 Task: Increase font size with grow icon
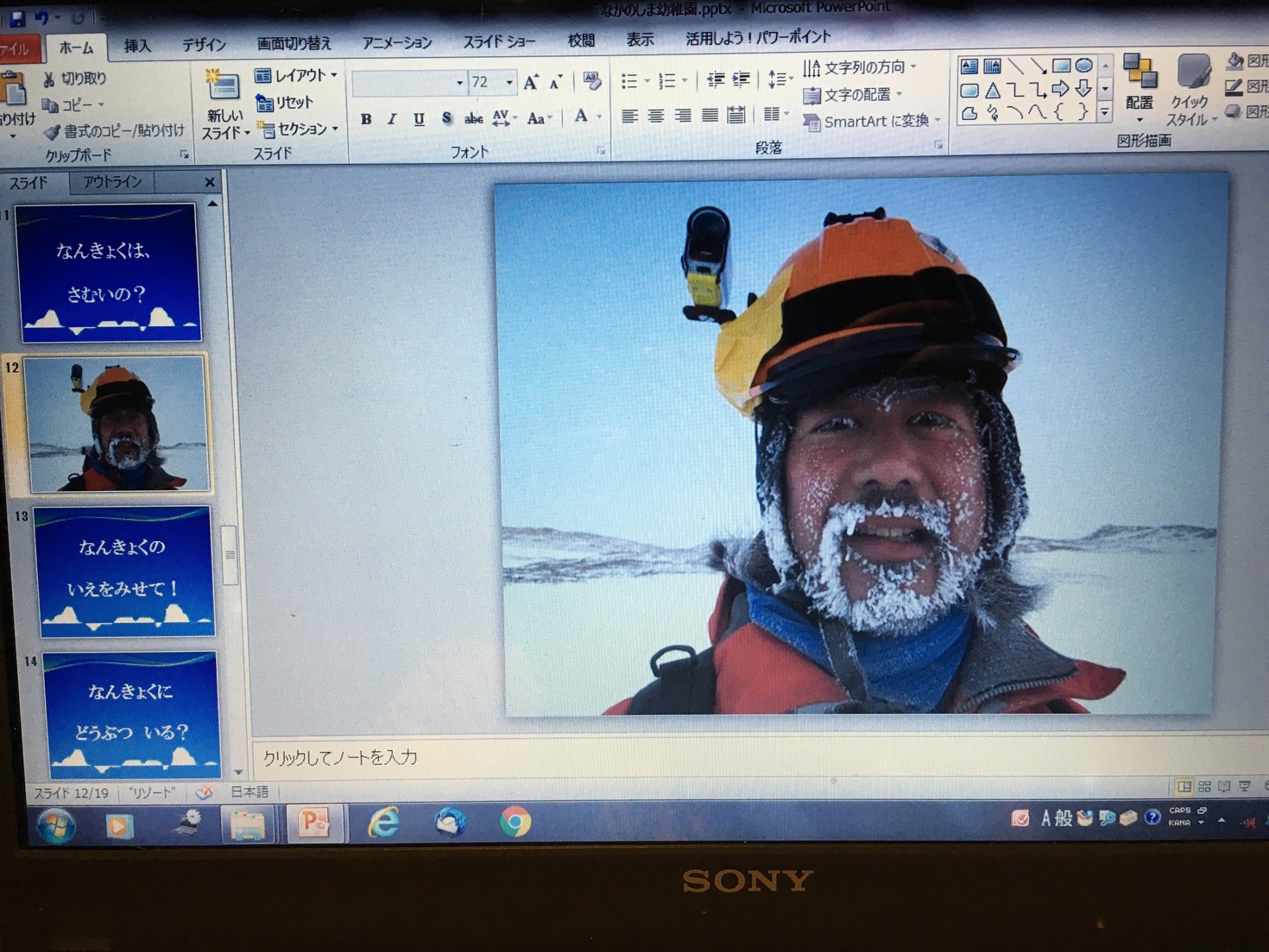click(531, 83)
